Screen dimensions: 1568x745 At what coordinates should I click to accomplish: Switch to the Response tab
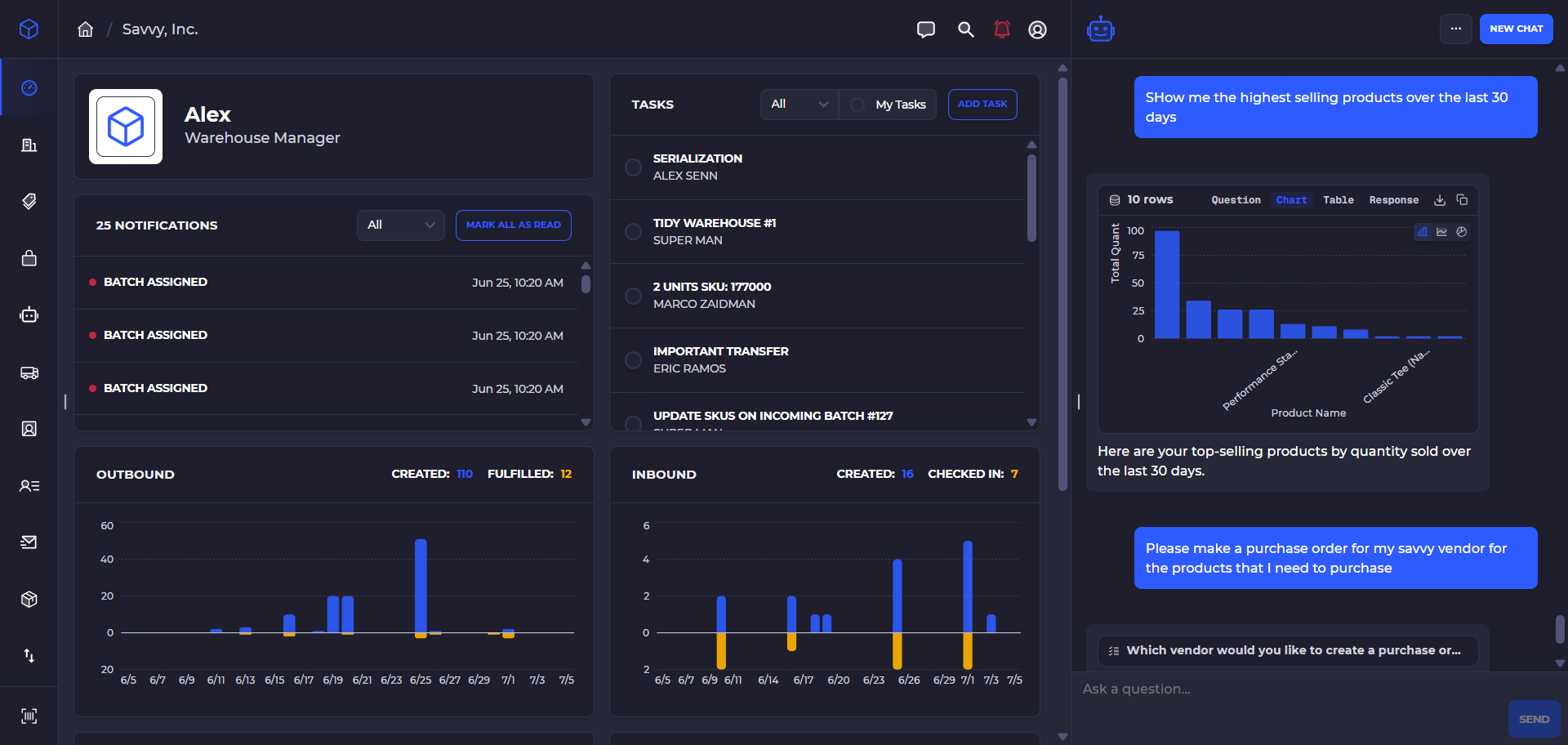point(1393,200)
